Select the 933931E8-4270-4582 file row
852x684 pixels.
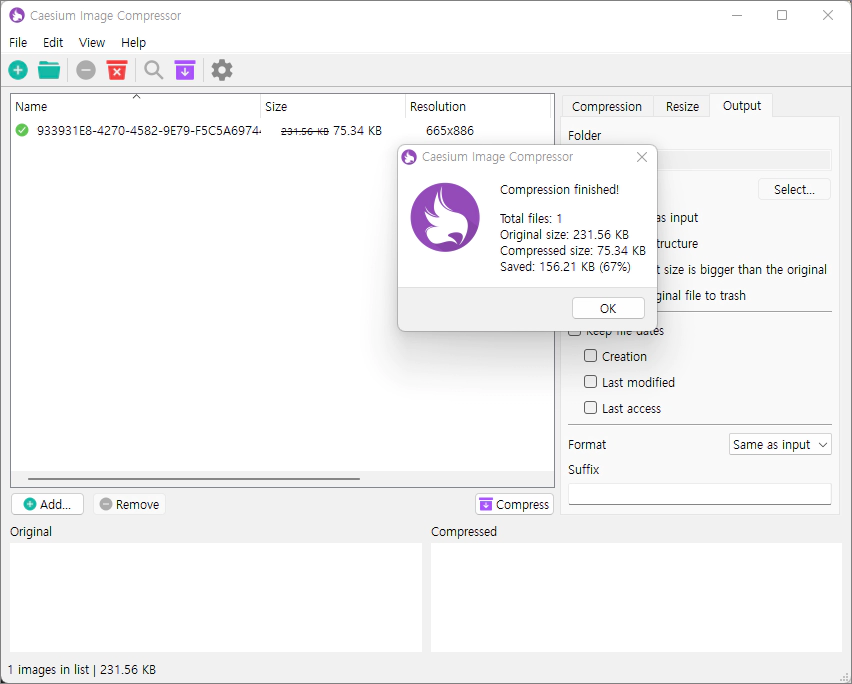pyautogui.click(x=281, y=130)
